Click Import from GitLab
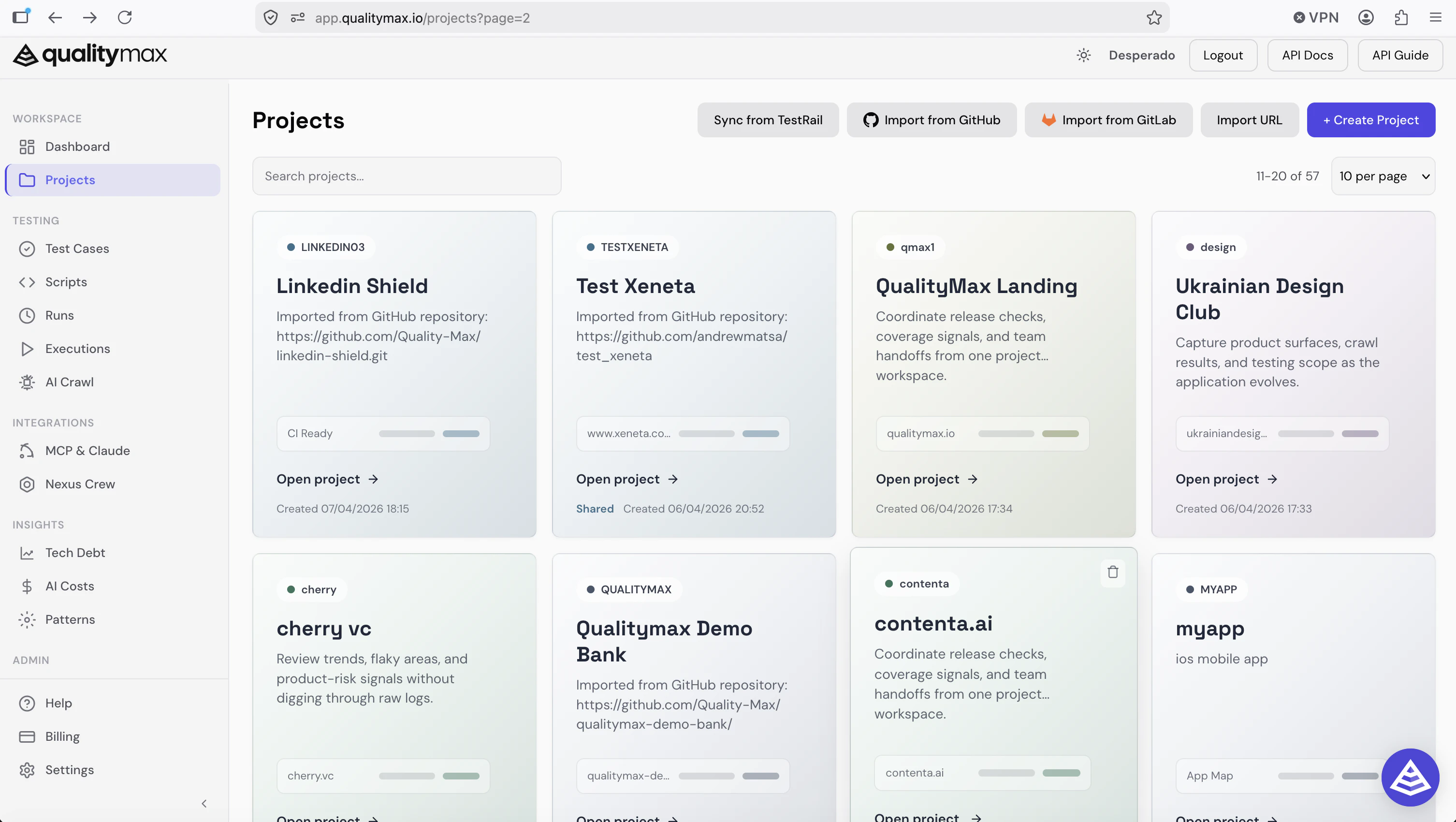This screenshot has width=1456, height=822. tap(1108, 120)
